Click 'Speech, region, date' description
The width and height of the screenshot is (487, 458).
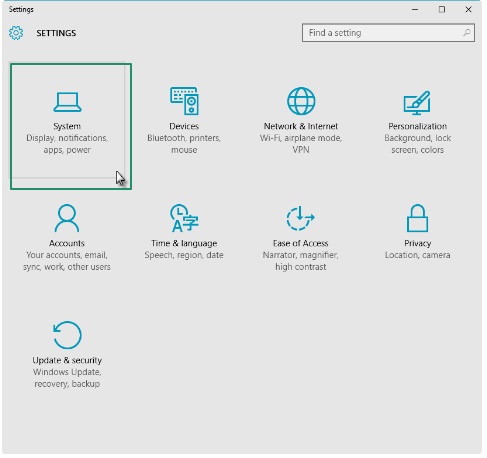184,255
